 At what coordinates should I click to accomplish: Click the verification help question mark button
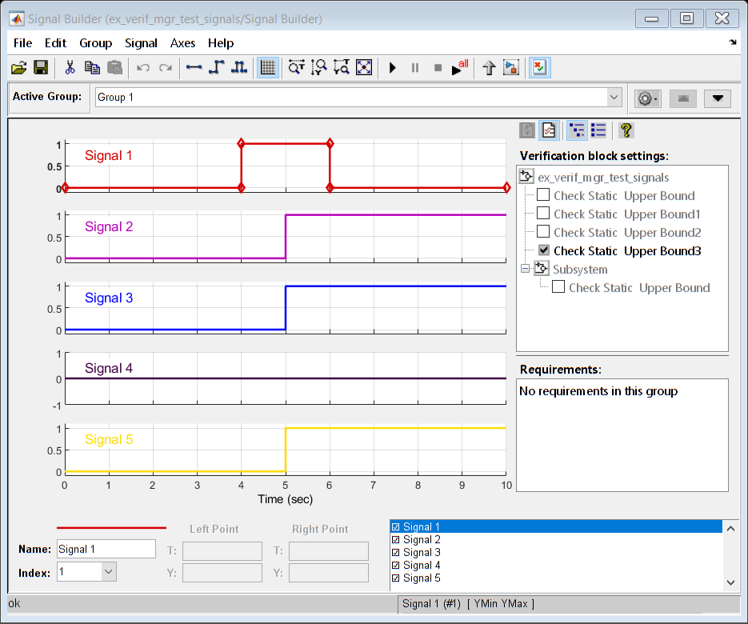[x=626, y=131]
